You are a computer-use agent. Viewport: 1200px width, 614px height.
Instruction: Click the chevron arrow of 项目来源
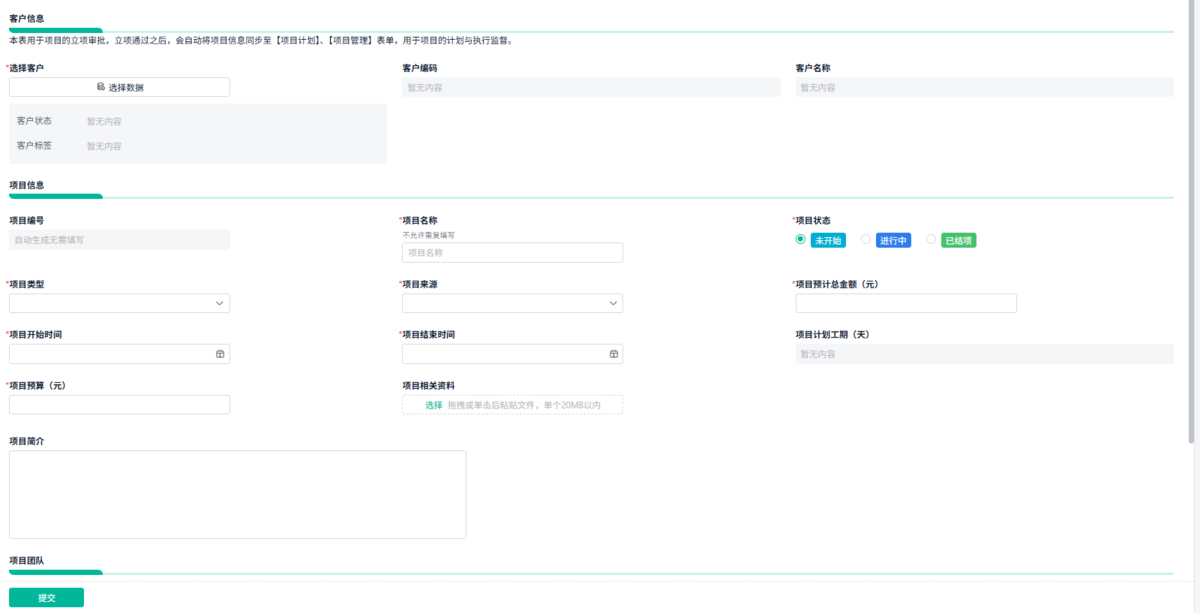pyautogui.click(x=613, y=303)
